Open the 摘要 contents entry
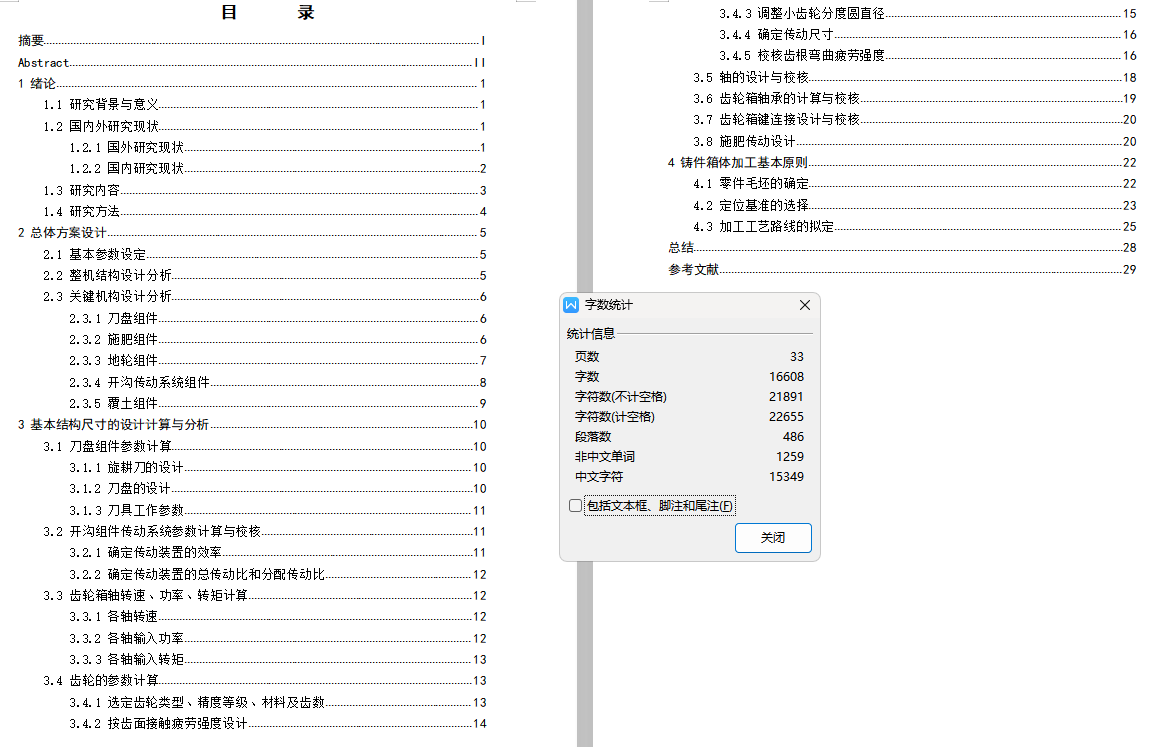 point(252,40)
